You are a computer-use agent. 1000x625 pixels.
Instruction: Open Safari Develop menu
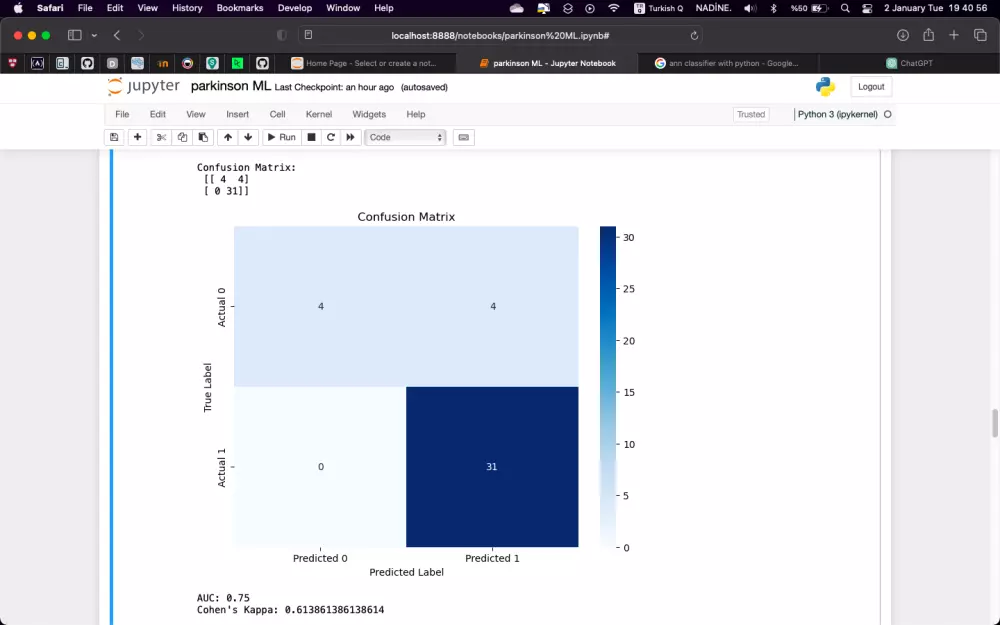click(295, 8)
